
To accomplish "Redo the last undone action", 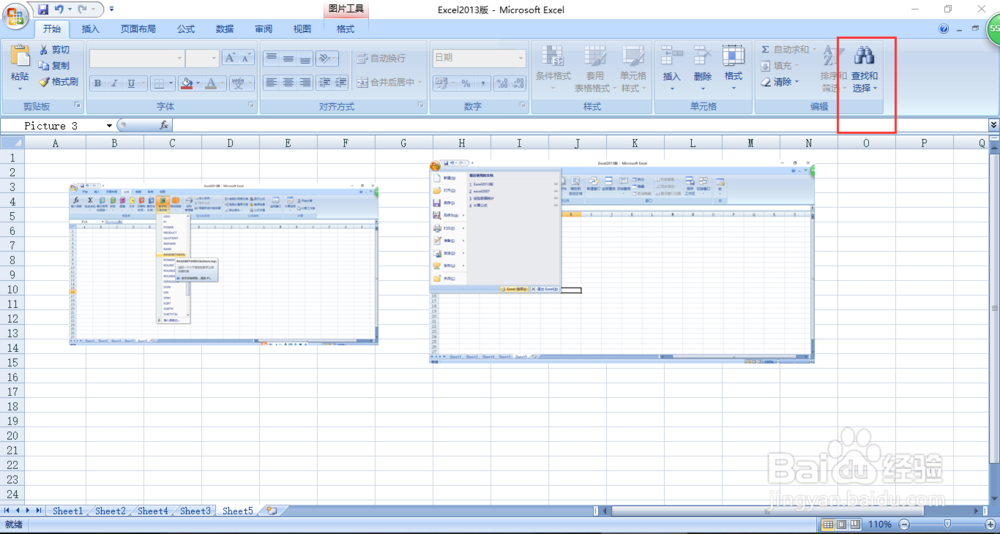I will (x=83, y=10).
